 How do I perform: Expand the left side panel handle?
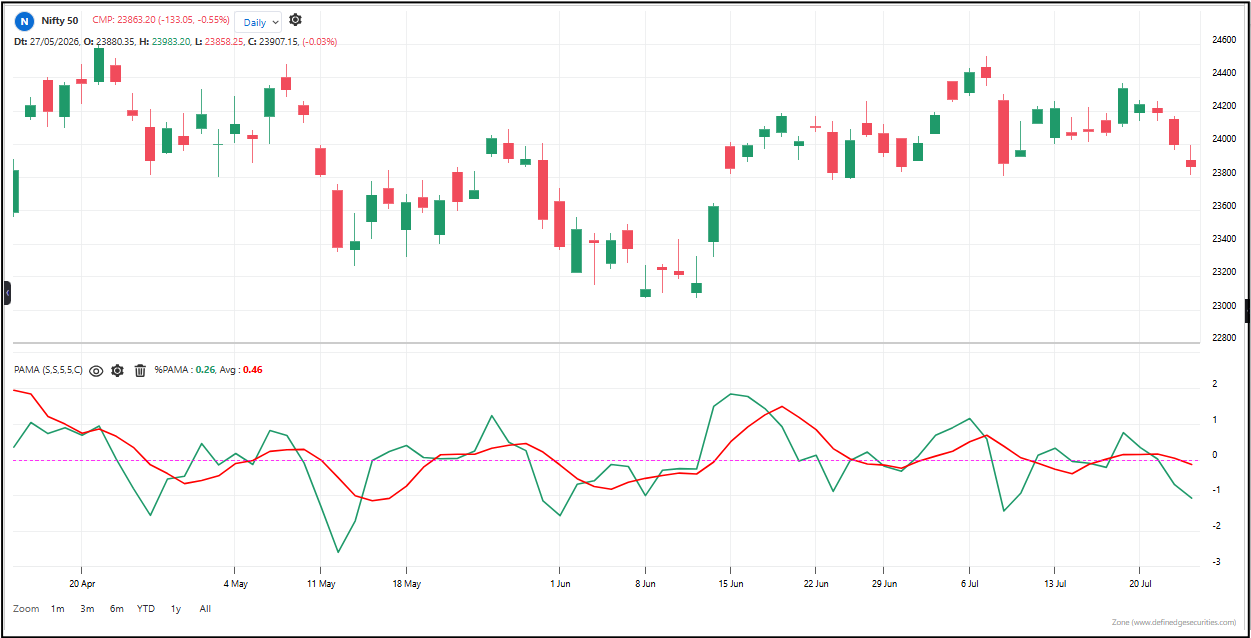(7, 293)
